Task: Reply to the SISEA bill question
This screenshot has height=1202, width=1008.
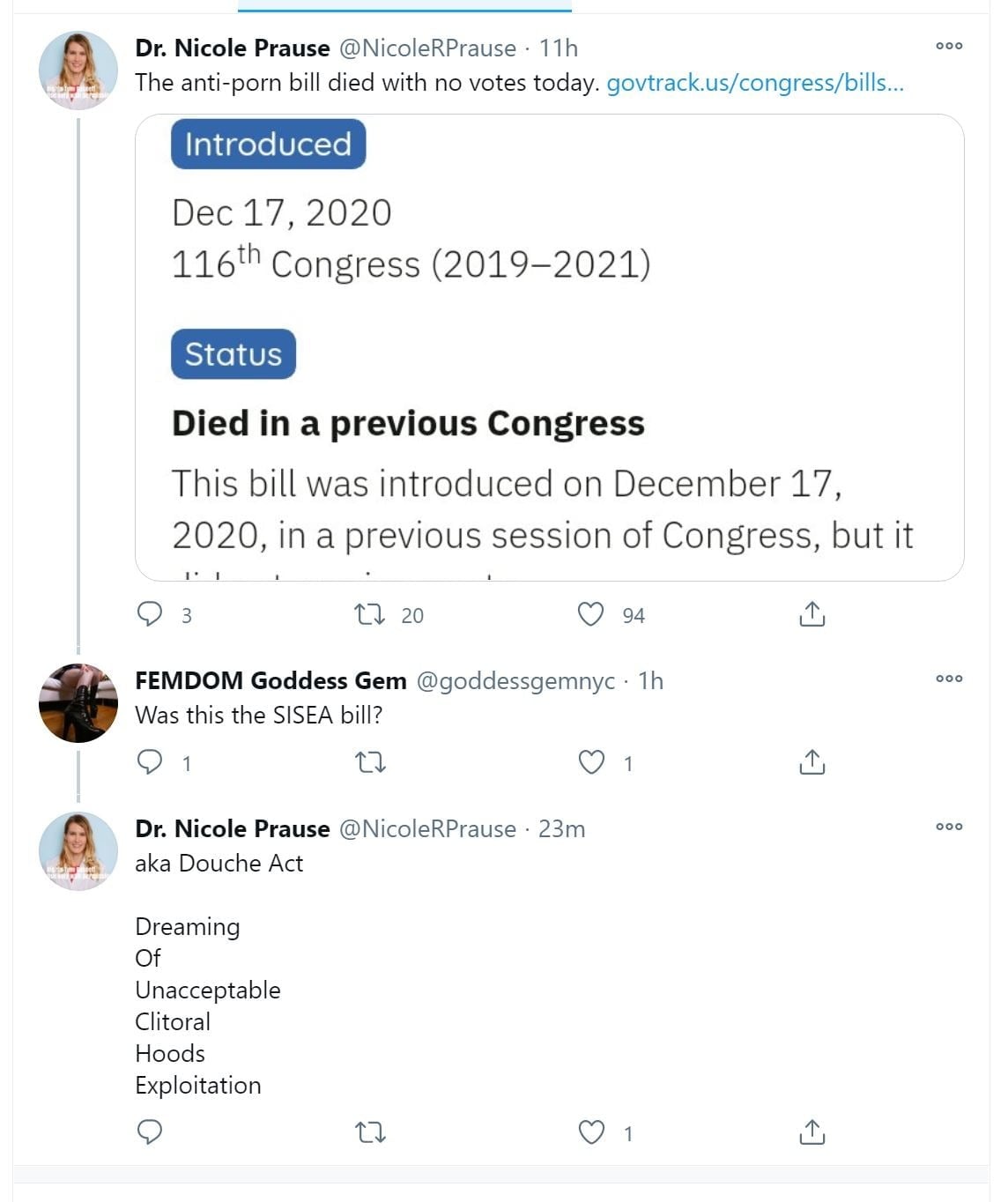Action: [x=150, y=761]
